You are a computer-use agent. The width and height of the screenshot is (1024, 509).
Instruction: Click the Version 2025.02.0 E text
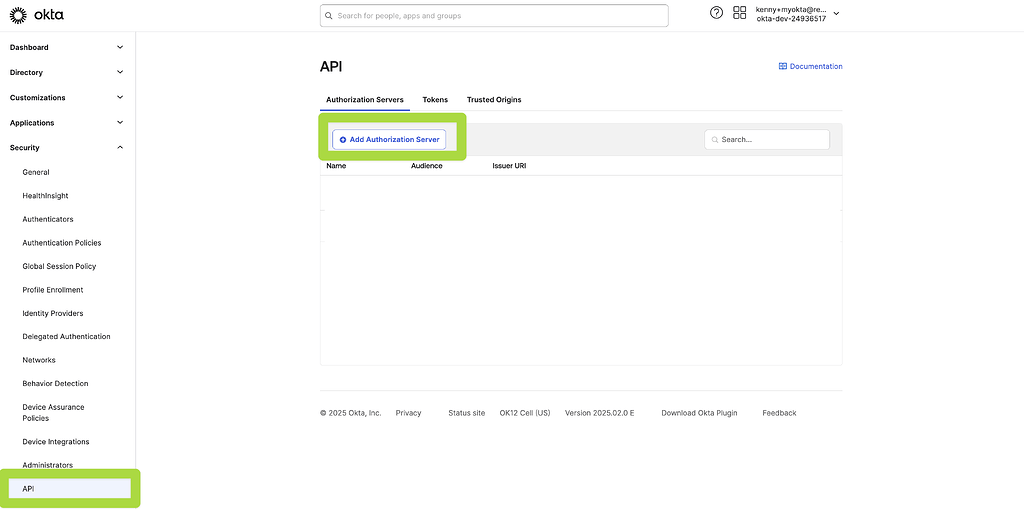(600, 413)
